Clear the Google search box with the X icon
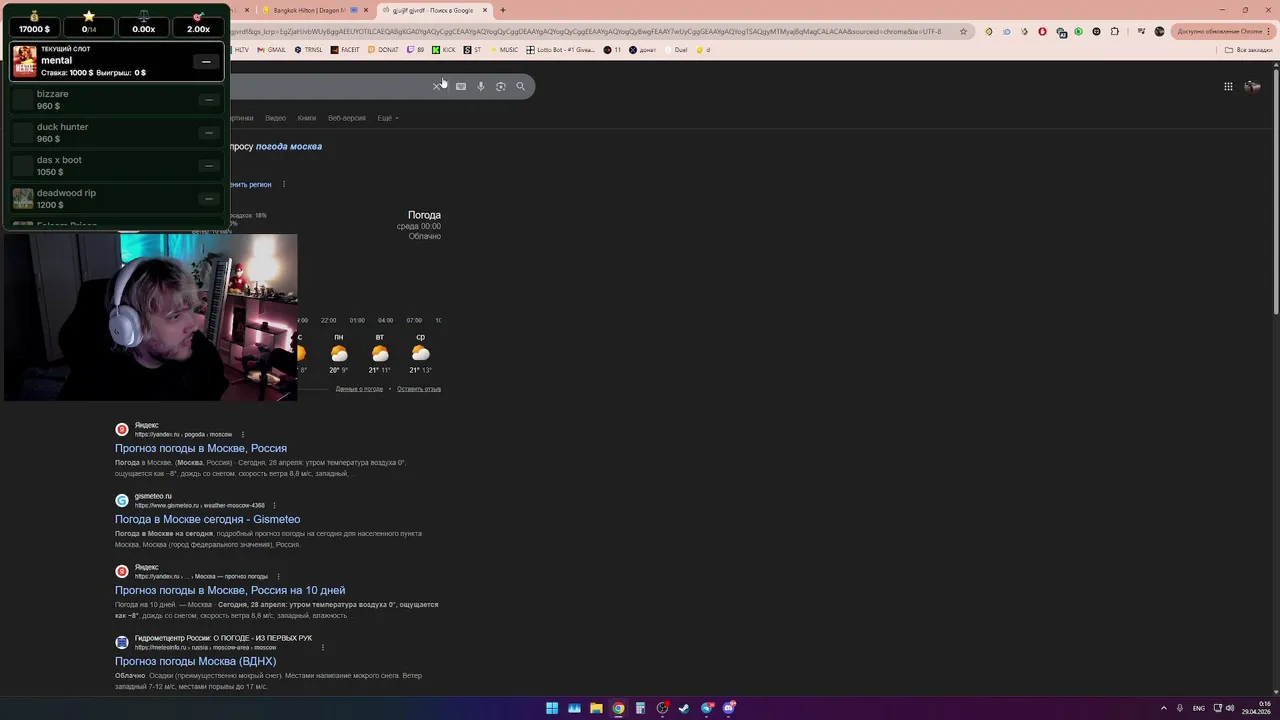Screen dimensions: 1280x720 [436, 87]
